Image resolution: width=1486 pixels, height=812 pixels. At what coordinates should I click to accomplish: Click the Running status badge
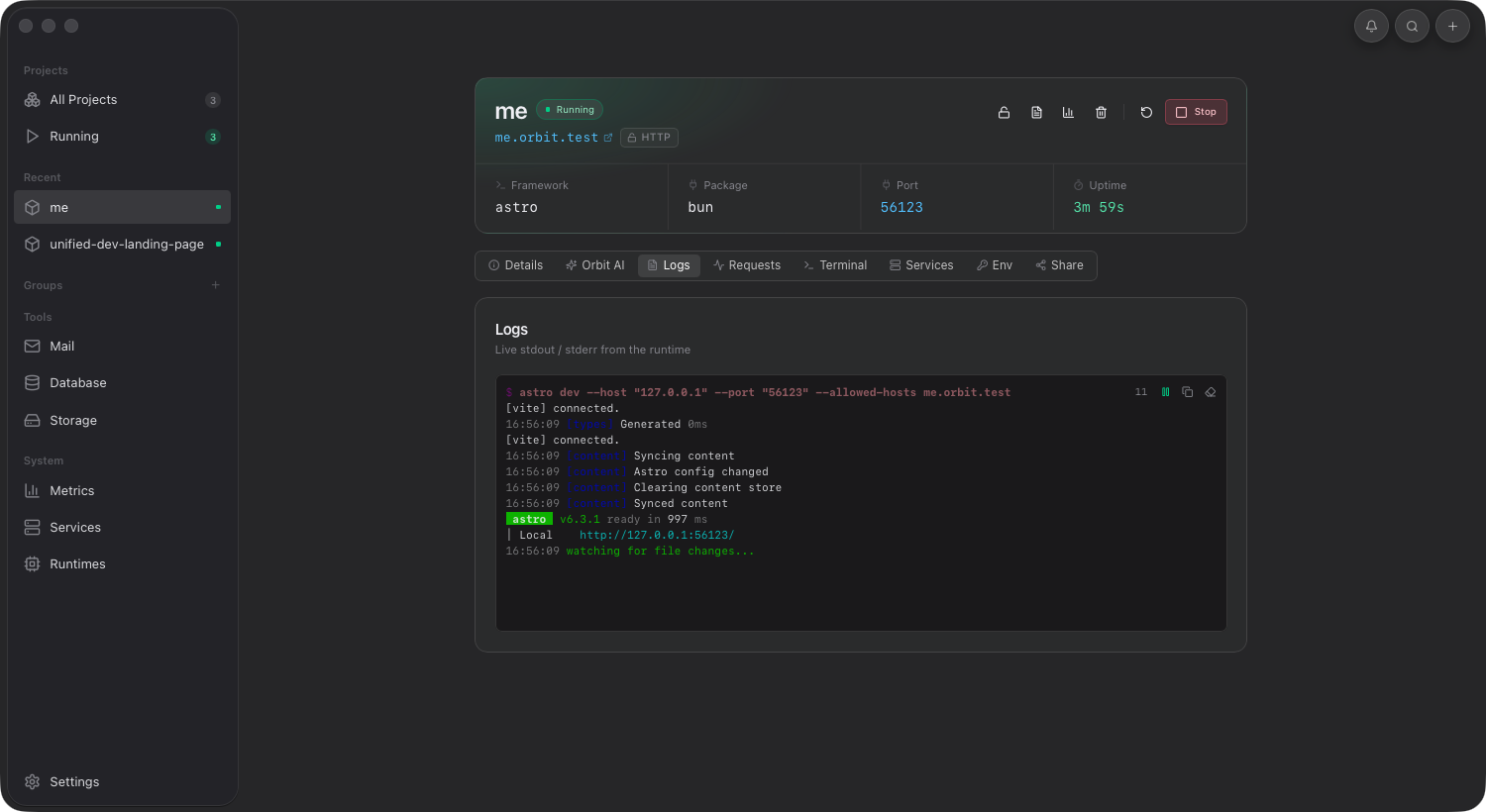click(570, 110)
